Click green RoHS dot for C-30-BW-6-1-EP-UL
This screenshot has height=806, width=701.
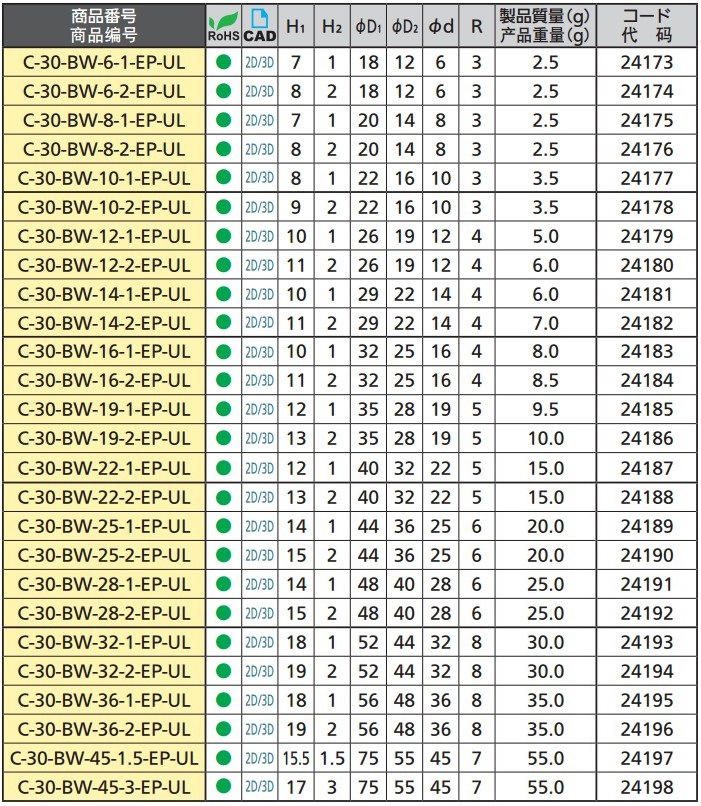[223, 62]
